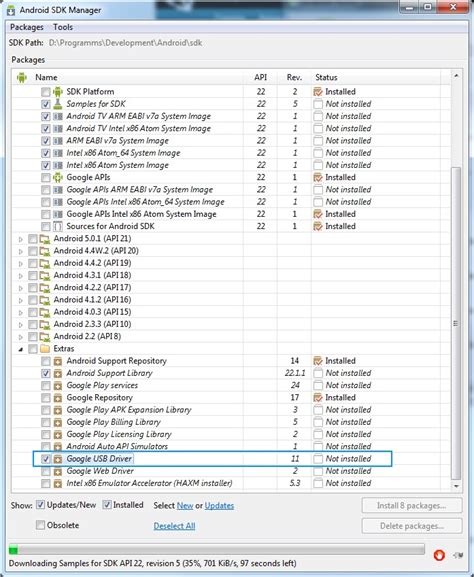Image resolution: width=474 pixels, height=577 pixels.
Task: Expand the Android 4.1.2 (API 16) node
Action: point(21,300)
